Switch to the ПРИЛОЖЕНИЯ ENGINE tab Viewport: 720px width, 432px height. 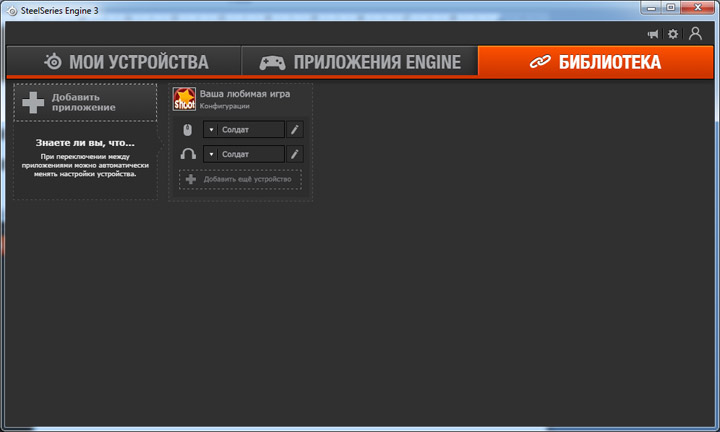360,62
